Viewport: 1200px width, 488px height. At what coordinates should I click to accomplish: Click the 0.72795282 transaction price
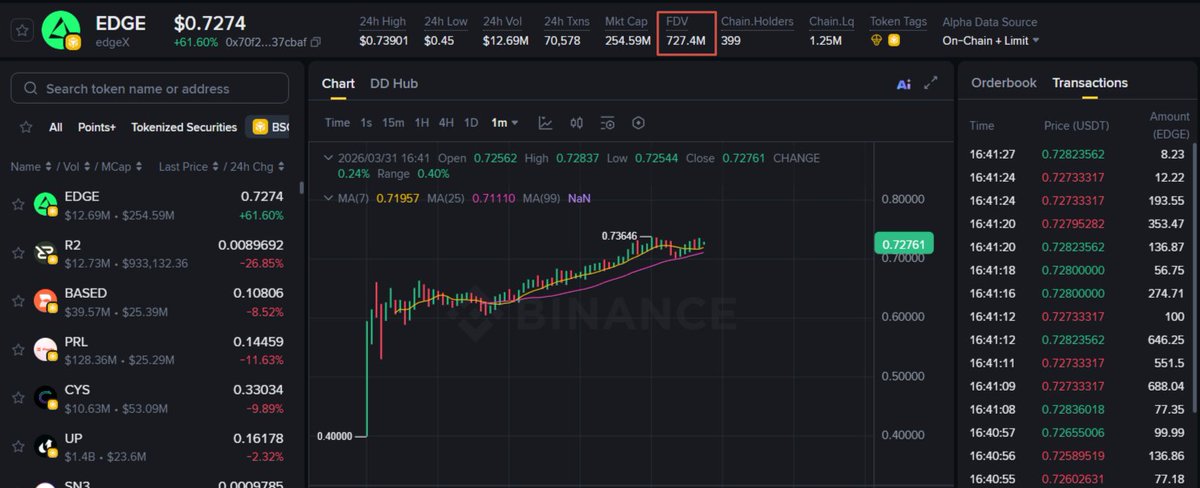click(x=1073, y=224)
